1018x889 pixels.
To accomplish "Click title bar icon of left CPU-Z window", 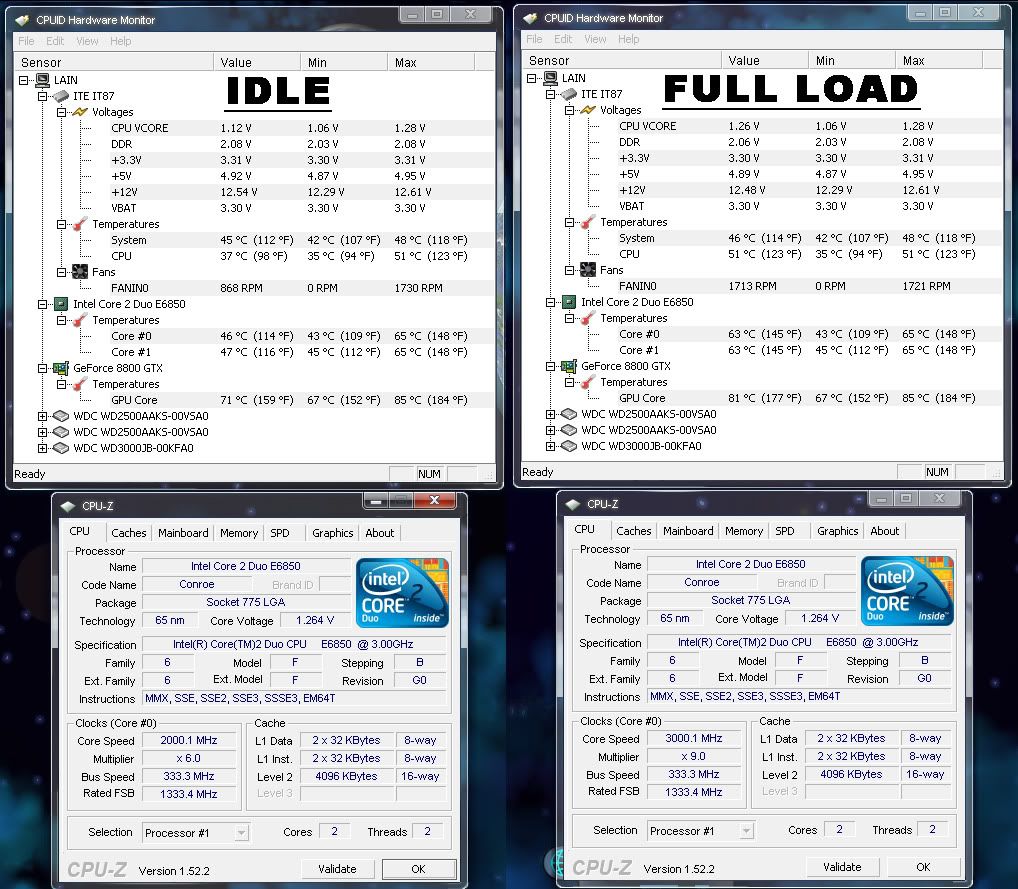I will tap(68, 506).
